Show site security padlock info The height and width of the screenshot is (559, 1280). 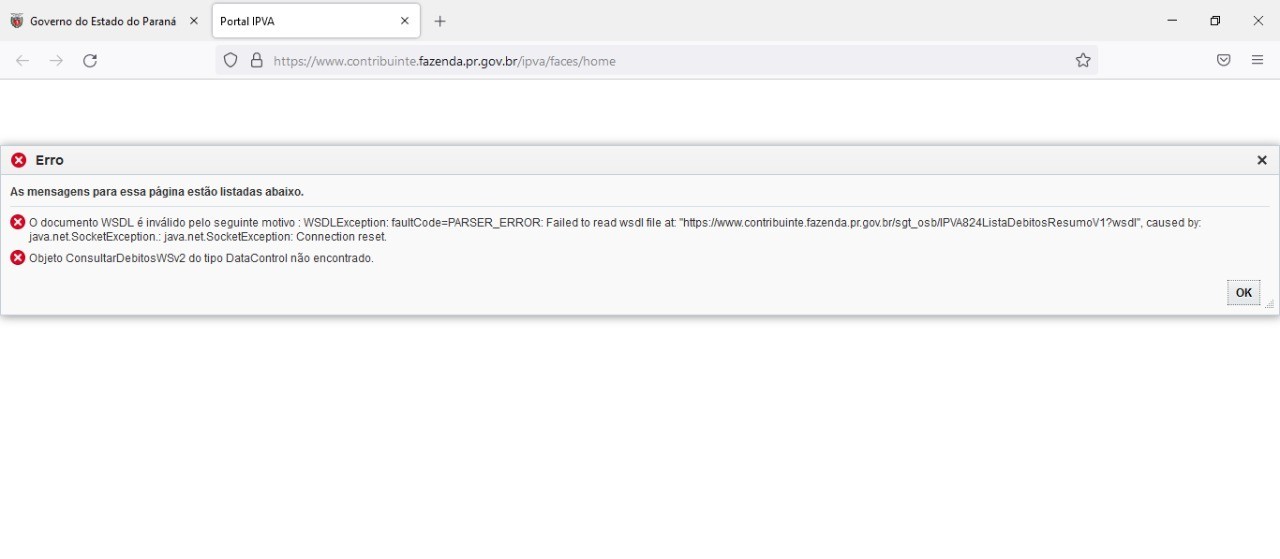pos(256,61)
